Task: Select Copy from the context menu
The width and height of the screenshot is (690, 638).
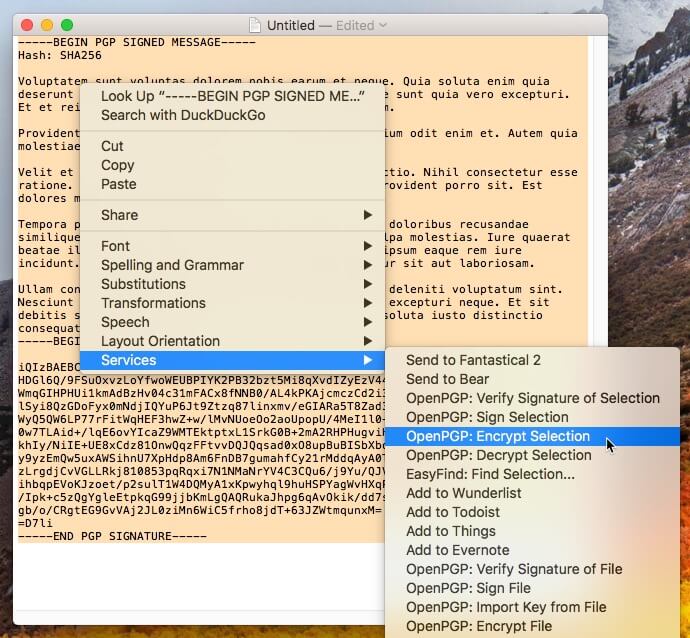Action: [x=232, y=165]
